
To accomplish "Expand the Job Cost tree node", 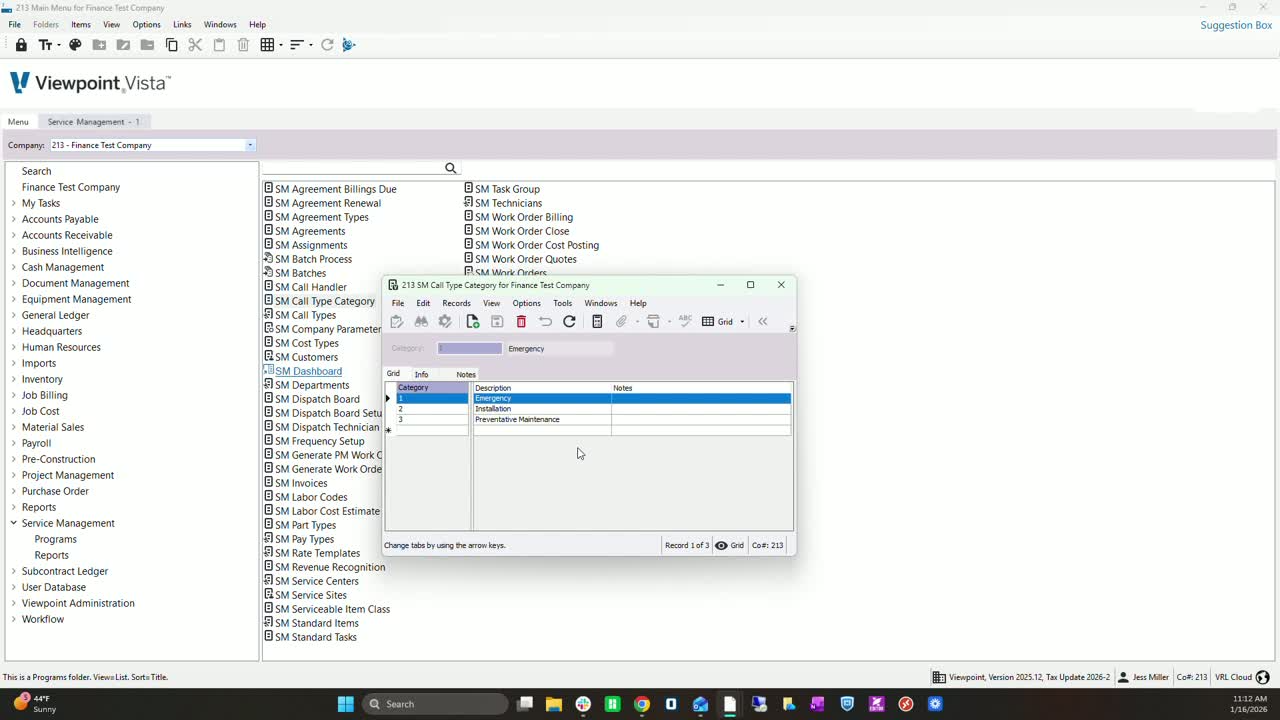I will (14, 411).
